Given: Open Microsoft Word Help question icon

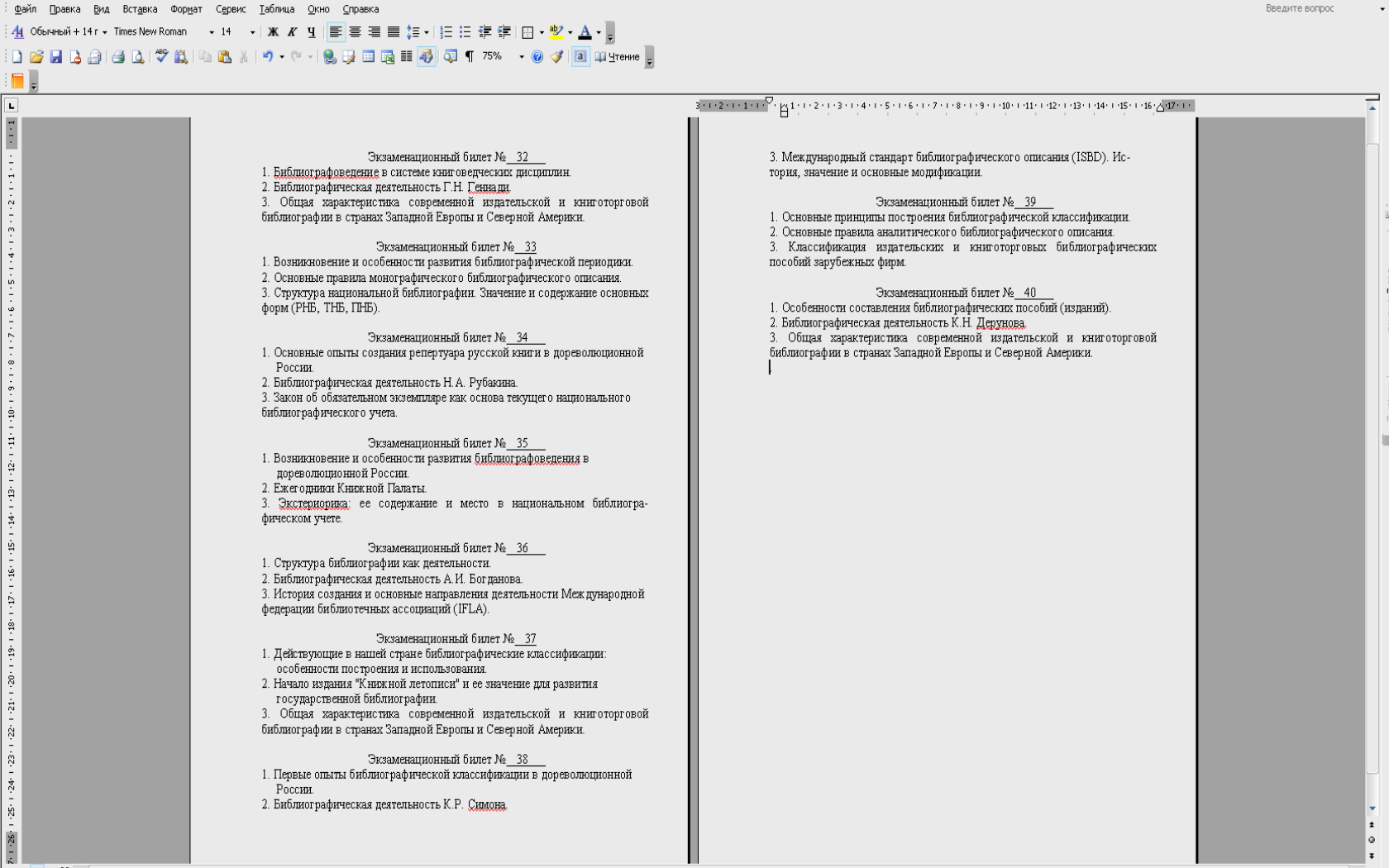Looking at the screenshot, I should (537, 57).
